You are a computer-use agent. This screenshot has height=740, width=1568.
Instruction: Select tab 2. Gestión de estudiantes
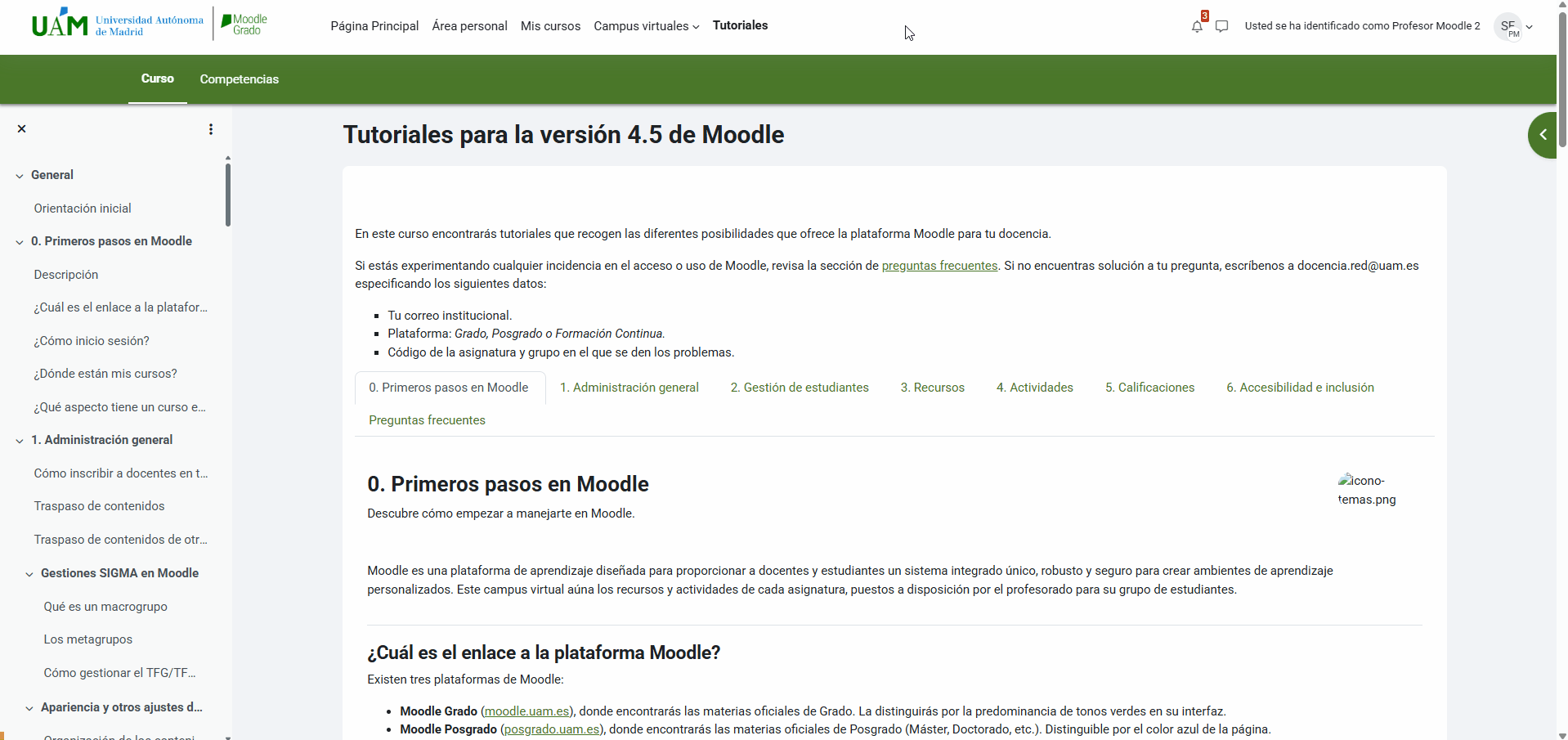pyautogui.click(x=800, y=388)
